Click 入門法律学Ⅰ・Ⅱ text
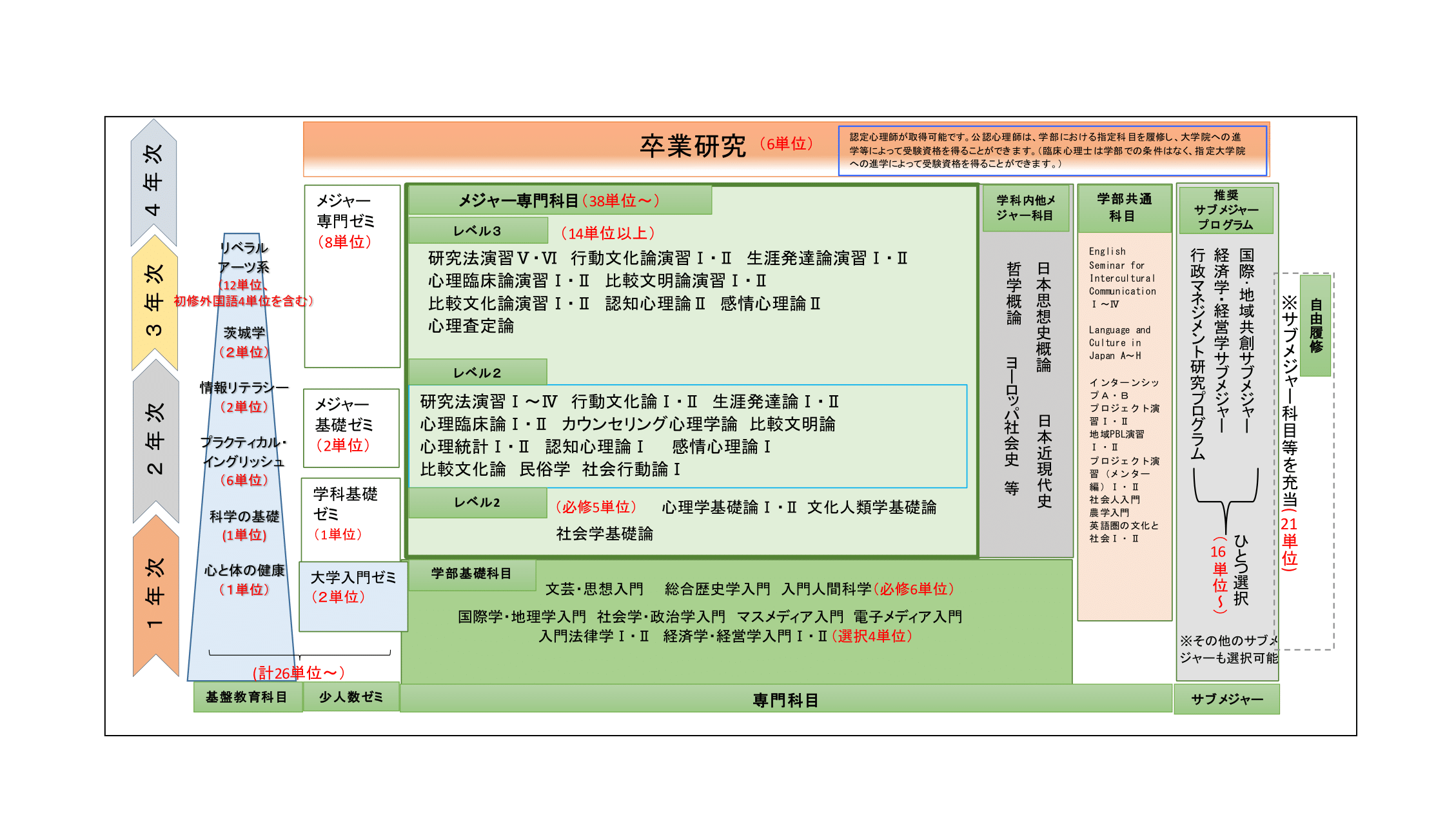This screenshot has width=1456, height=813. [x=594, y=636]
